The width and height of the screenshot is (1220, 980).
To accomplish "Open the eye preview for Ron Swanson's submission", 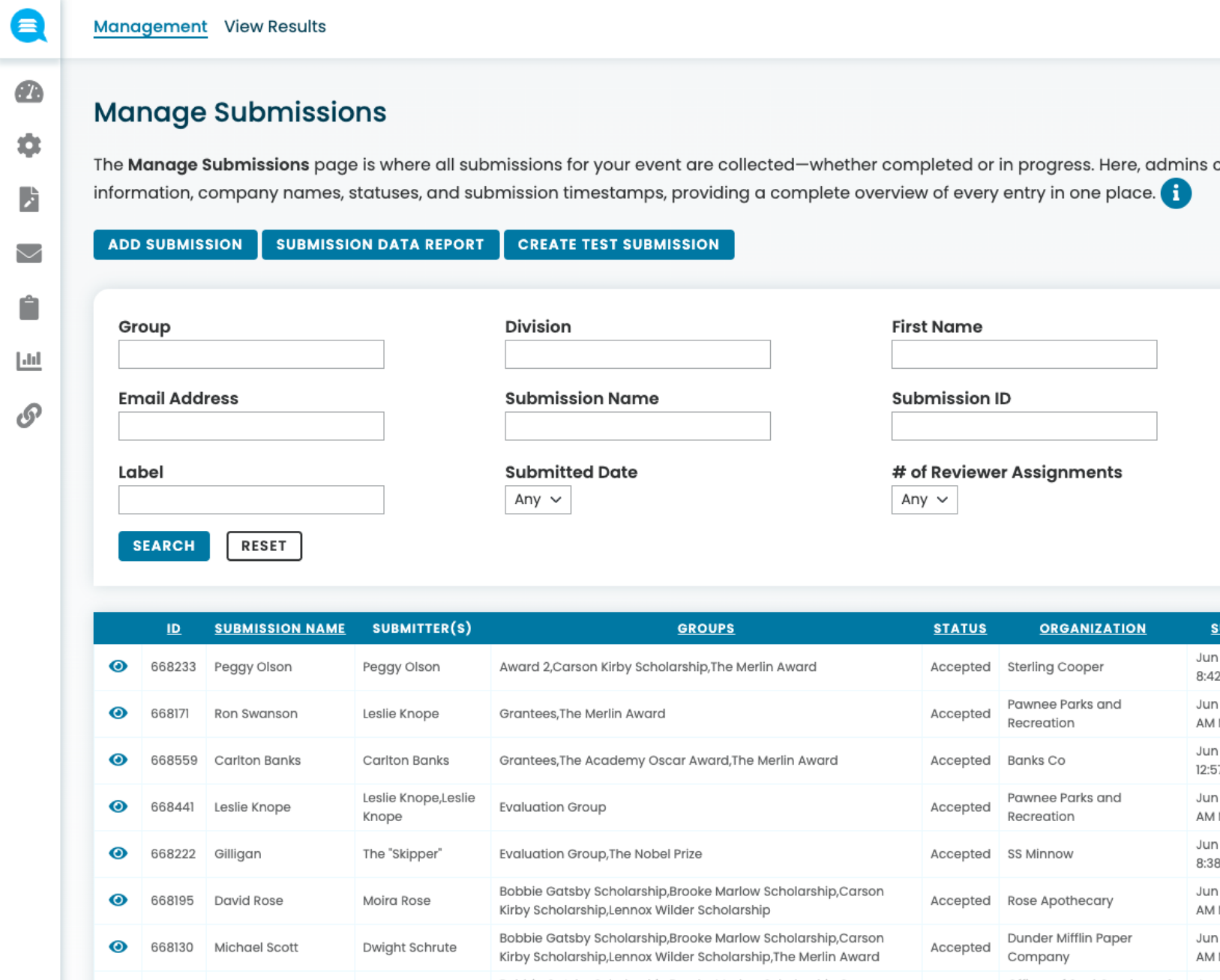I will point(118,713).
